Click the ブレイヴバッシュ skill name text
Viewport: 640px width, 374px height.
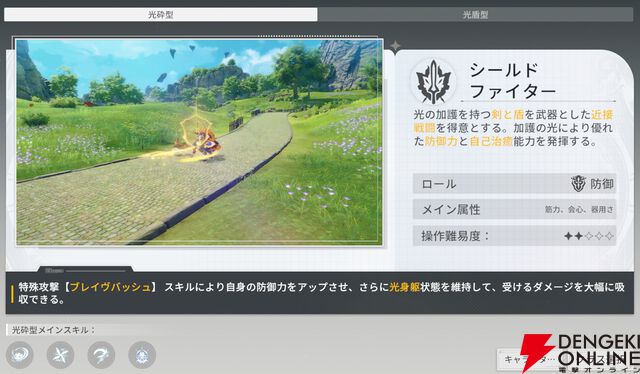[x=111, y=287]
